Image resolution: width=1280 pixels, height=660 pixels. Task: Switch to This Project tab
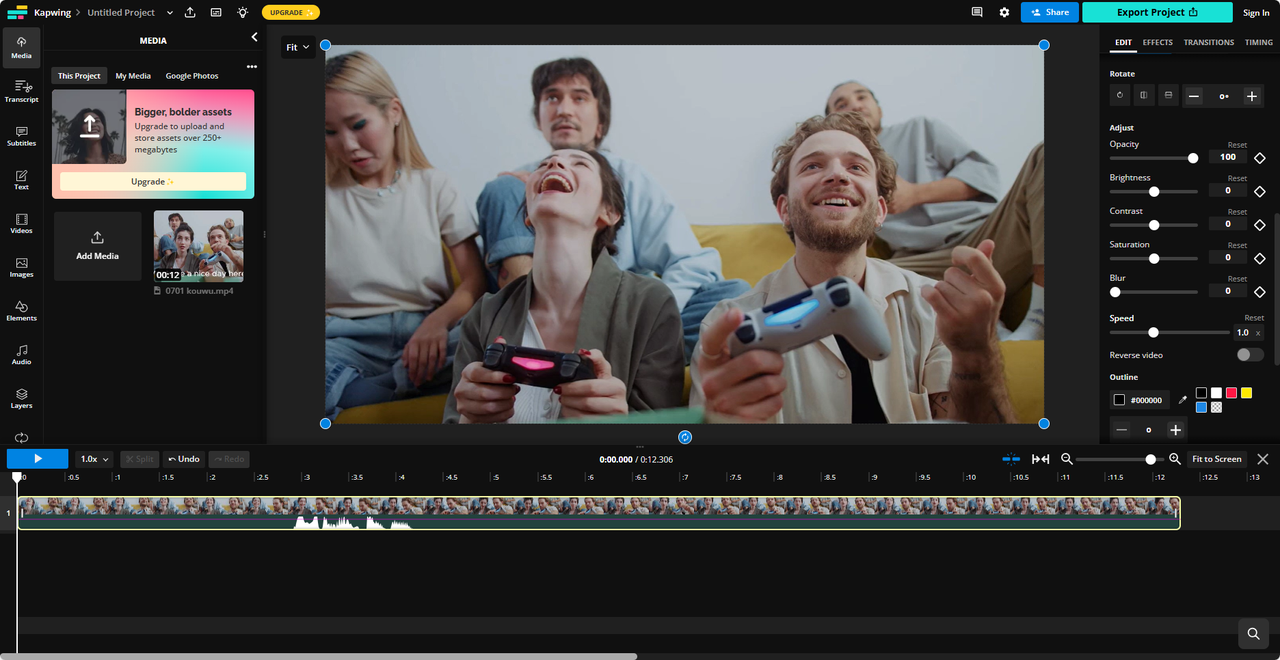[79, 76]
